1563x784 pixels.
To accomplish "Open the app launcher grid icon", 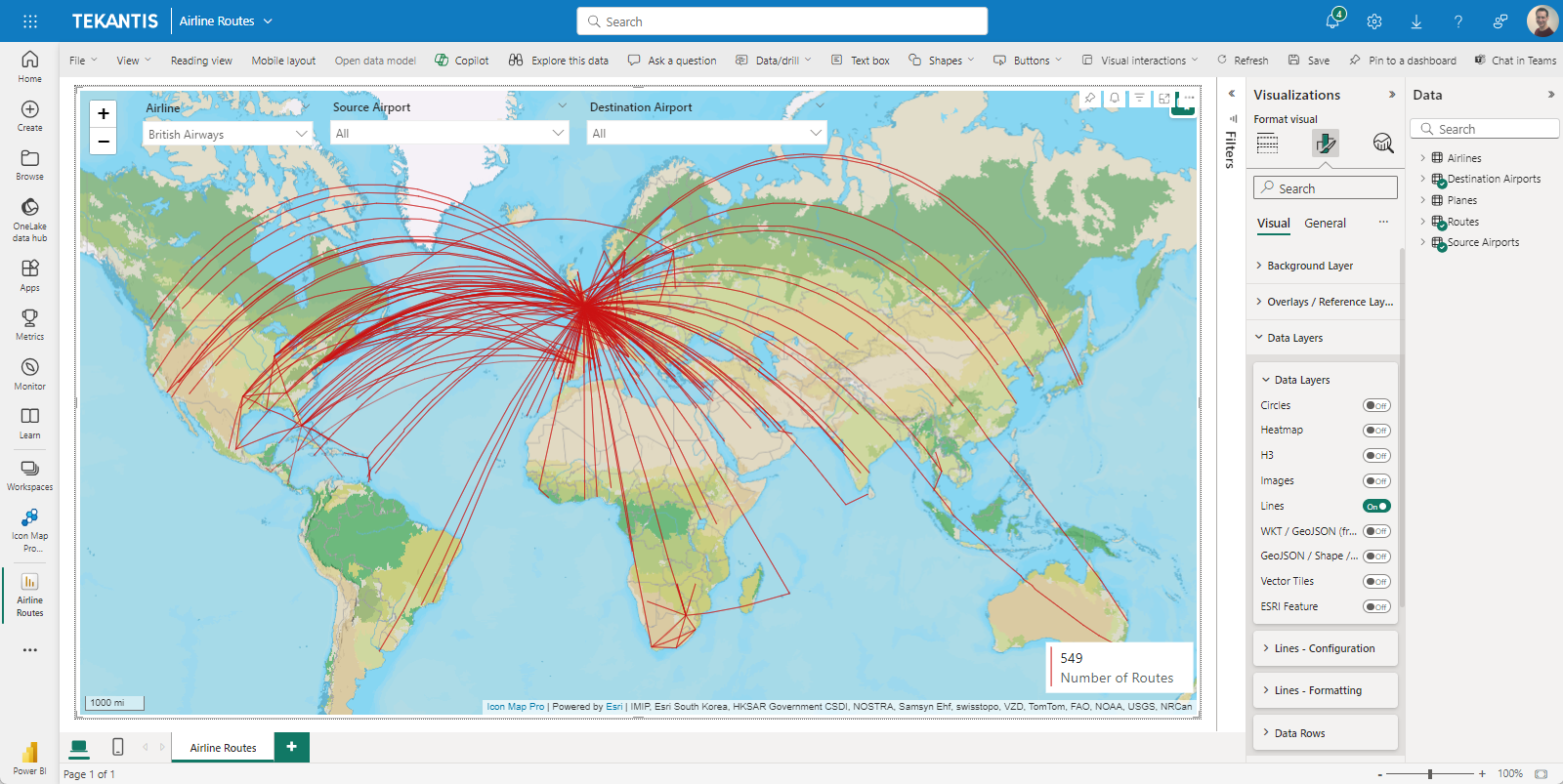I will tap(30, 21).
